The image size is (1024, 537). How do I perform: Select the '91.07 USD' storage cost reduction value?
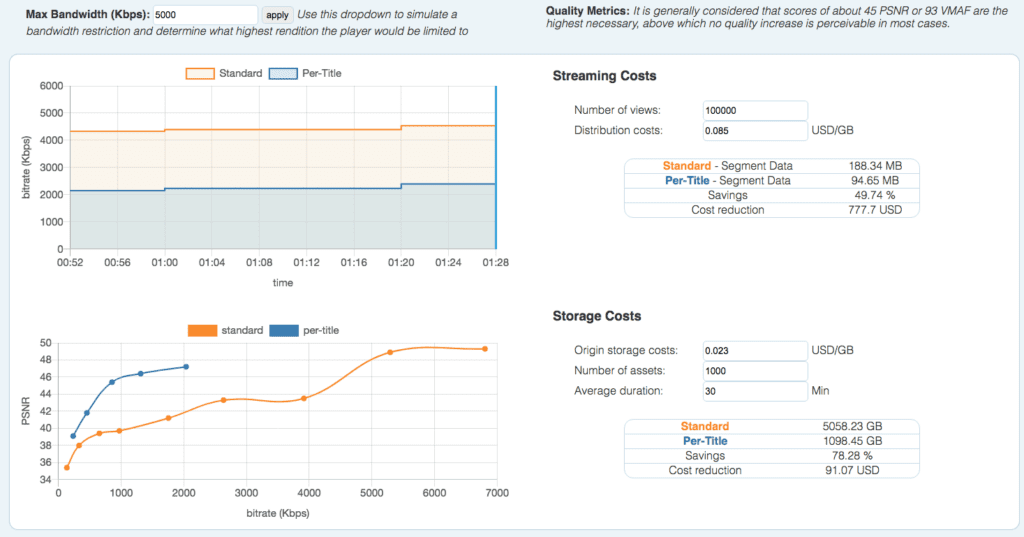click(852, 470)
